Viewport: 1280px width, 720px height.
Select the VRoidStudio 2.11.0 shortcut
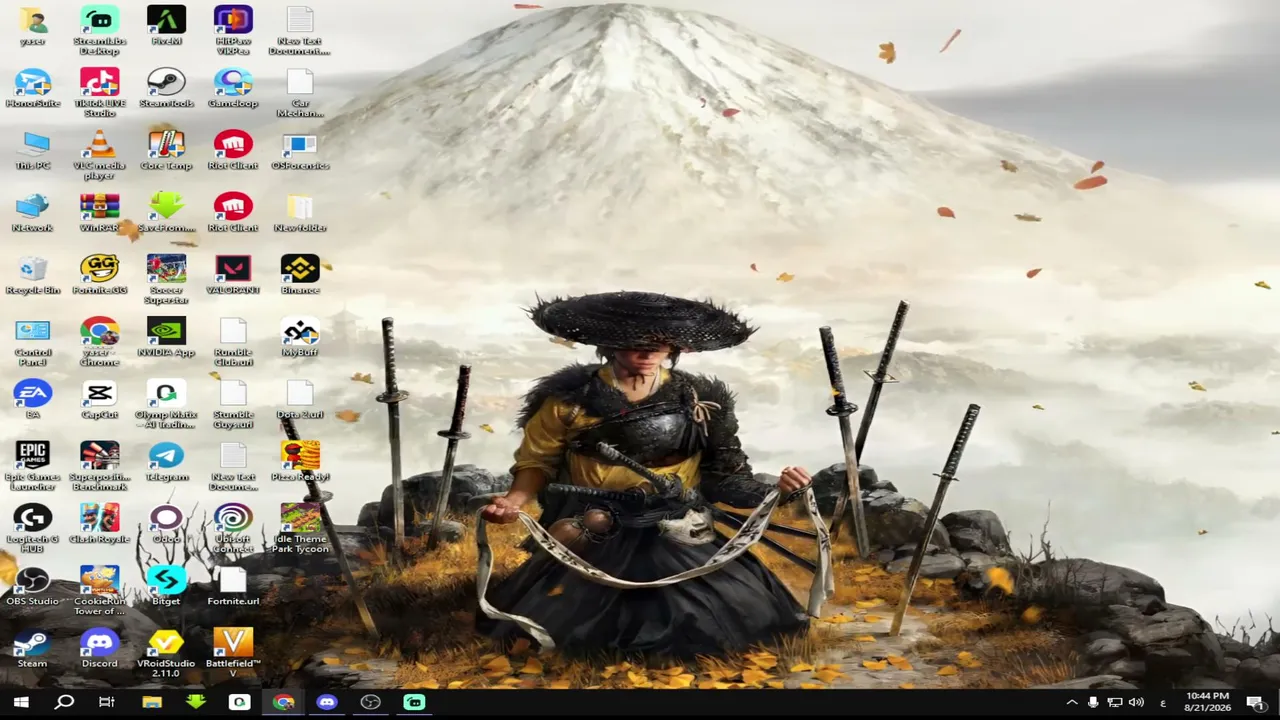166,651
